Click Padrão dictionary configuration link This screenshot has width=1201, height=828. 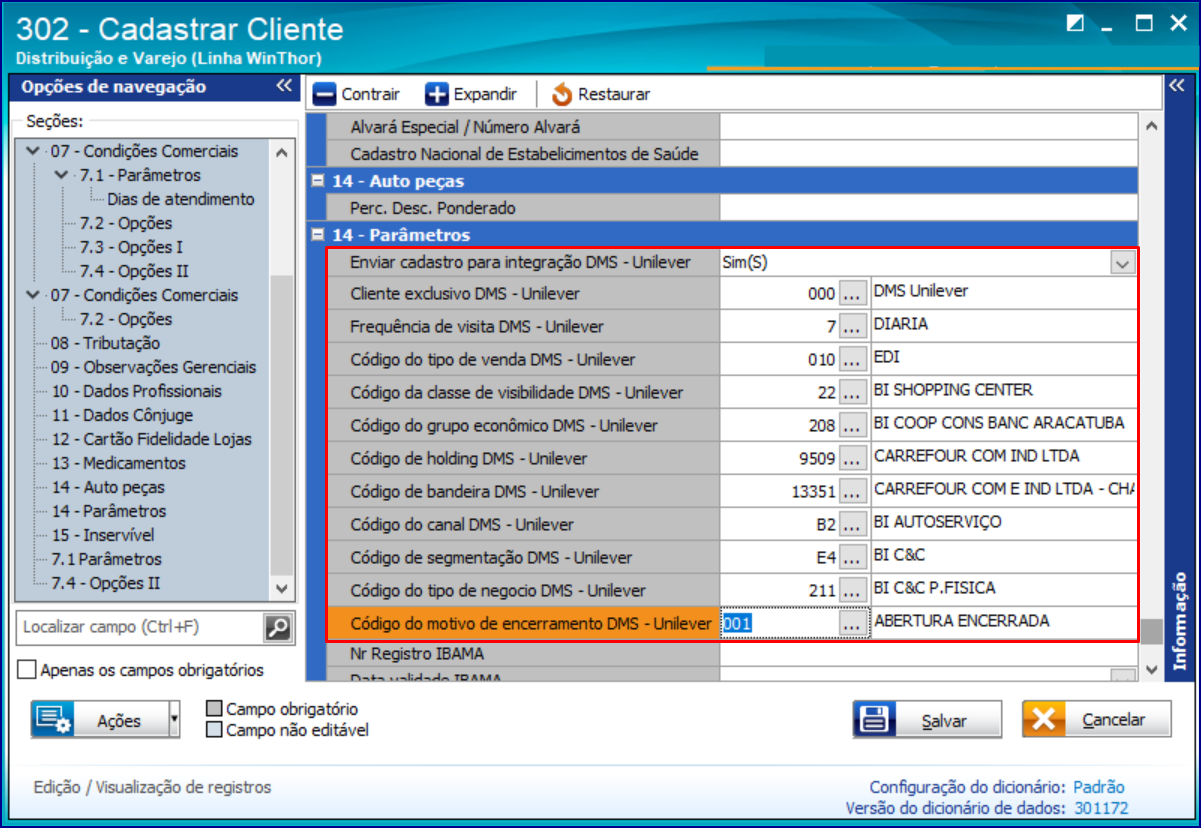tap(1099, 787)
